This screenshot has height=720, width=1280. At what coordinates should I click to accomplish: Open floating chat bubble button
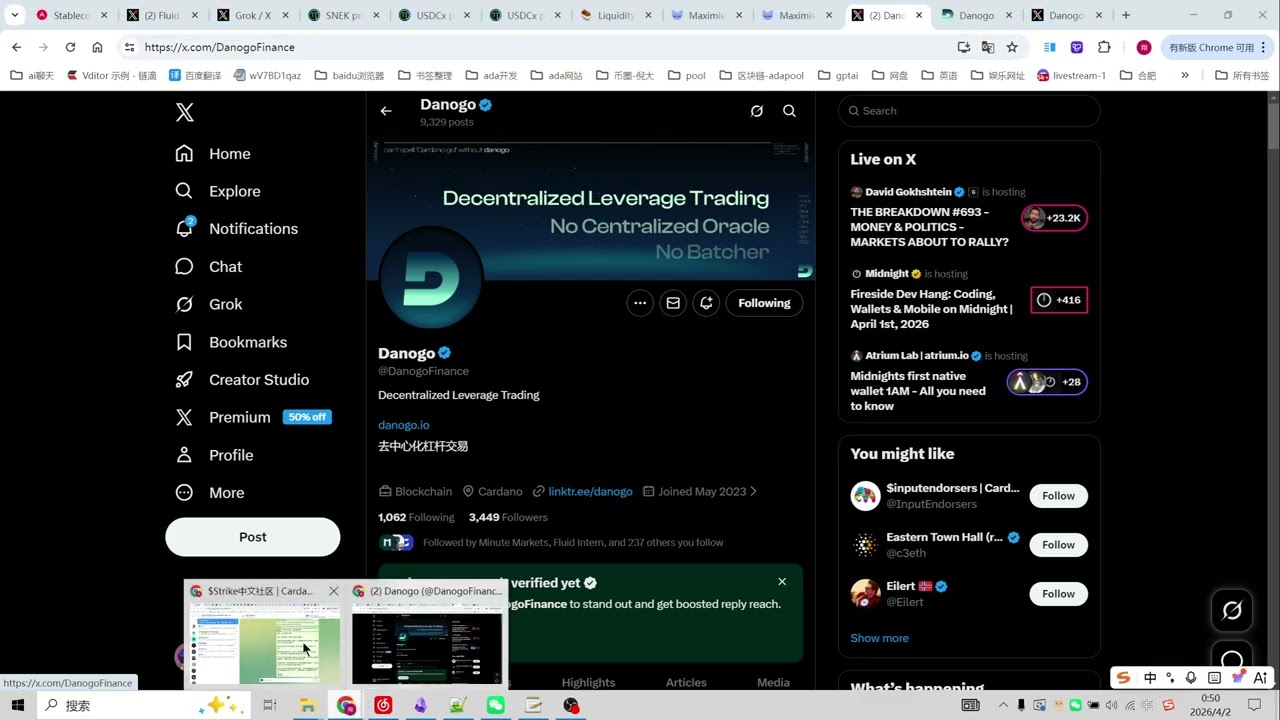(1232, 661)
